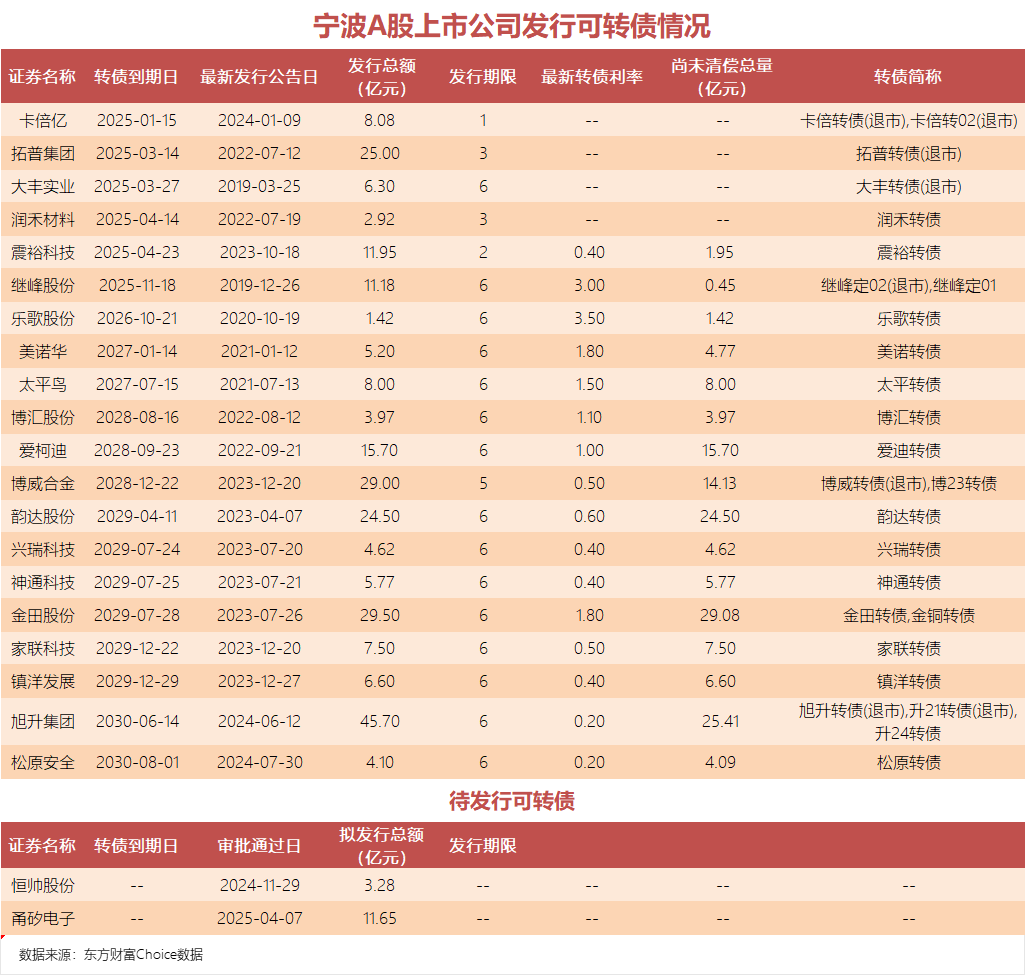Click the 美诺华 cell
This screenshot has height=975, width=1025.
click(42, 352)
